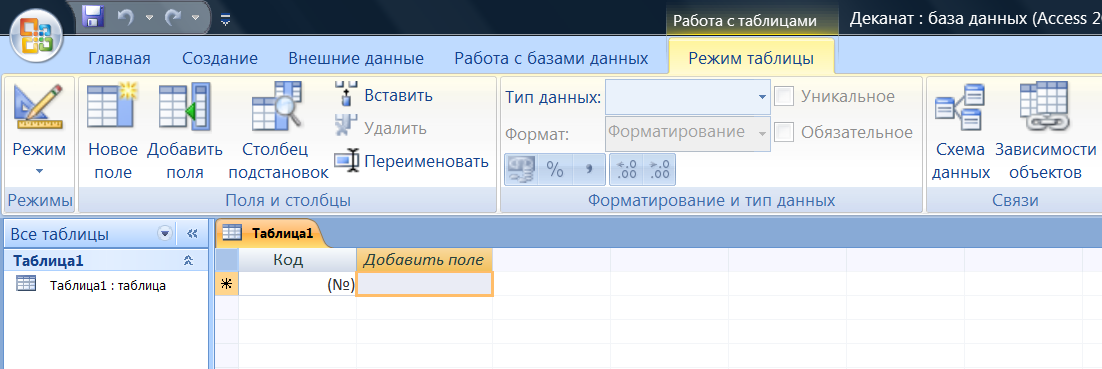Click the Новое поле icon

click(x=112, y=105)
